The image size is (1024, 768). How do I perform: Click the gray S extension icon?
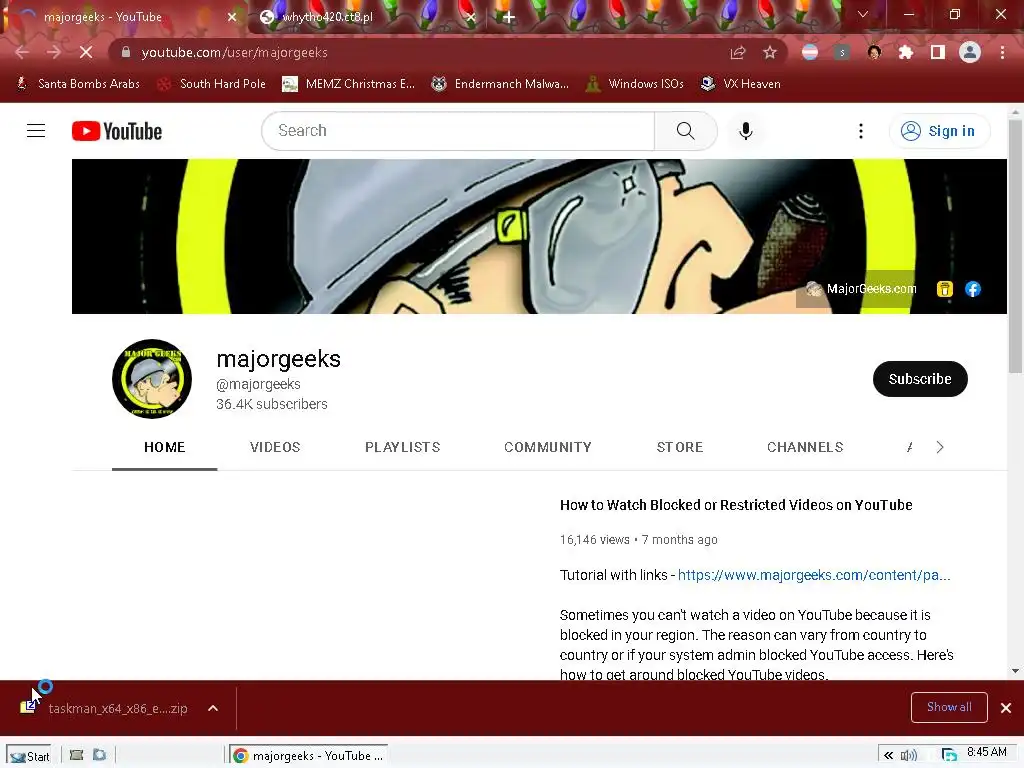842,52
